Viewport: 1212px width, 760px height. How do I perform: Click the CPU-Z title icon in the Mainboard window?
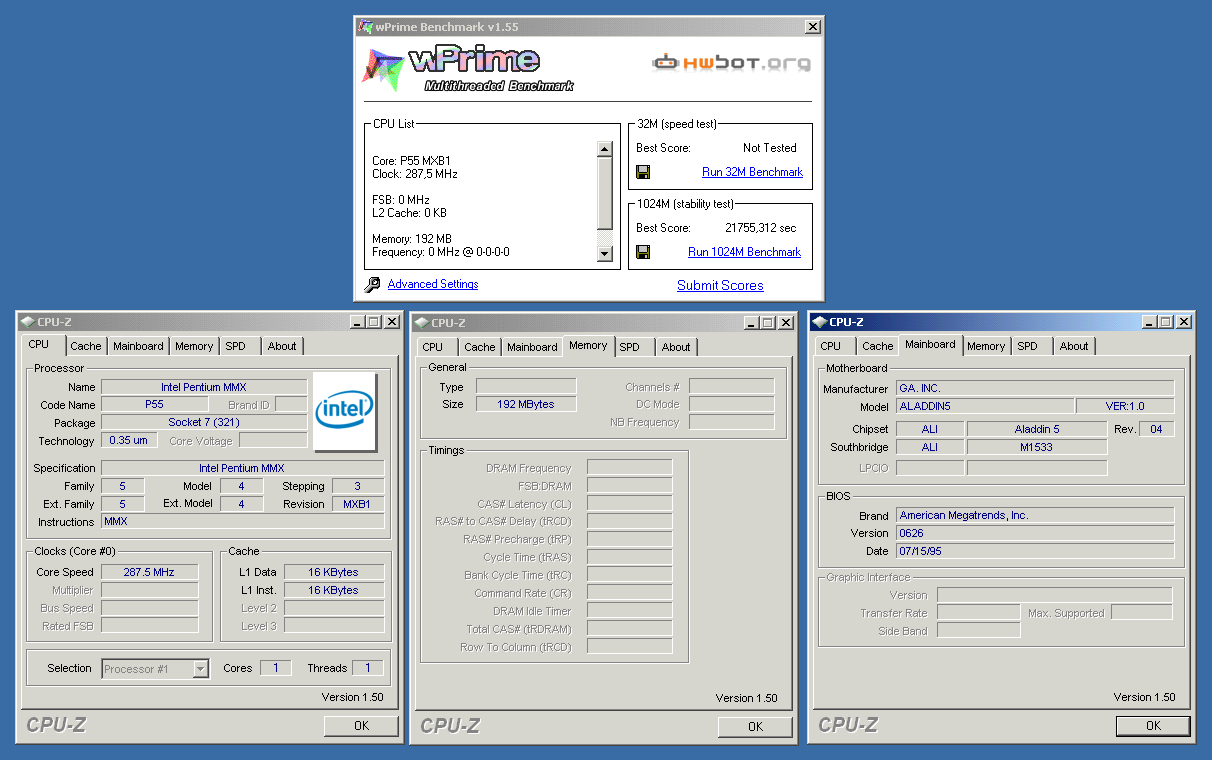[819, 322]
